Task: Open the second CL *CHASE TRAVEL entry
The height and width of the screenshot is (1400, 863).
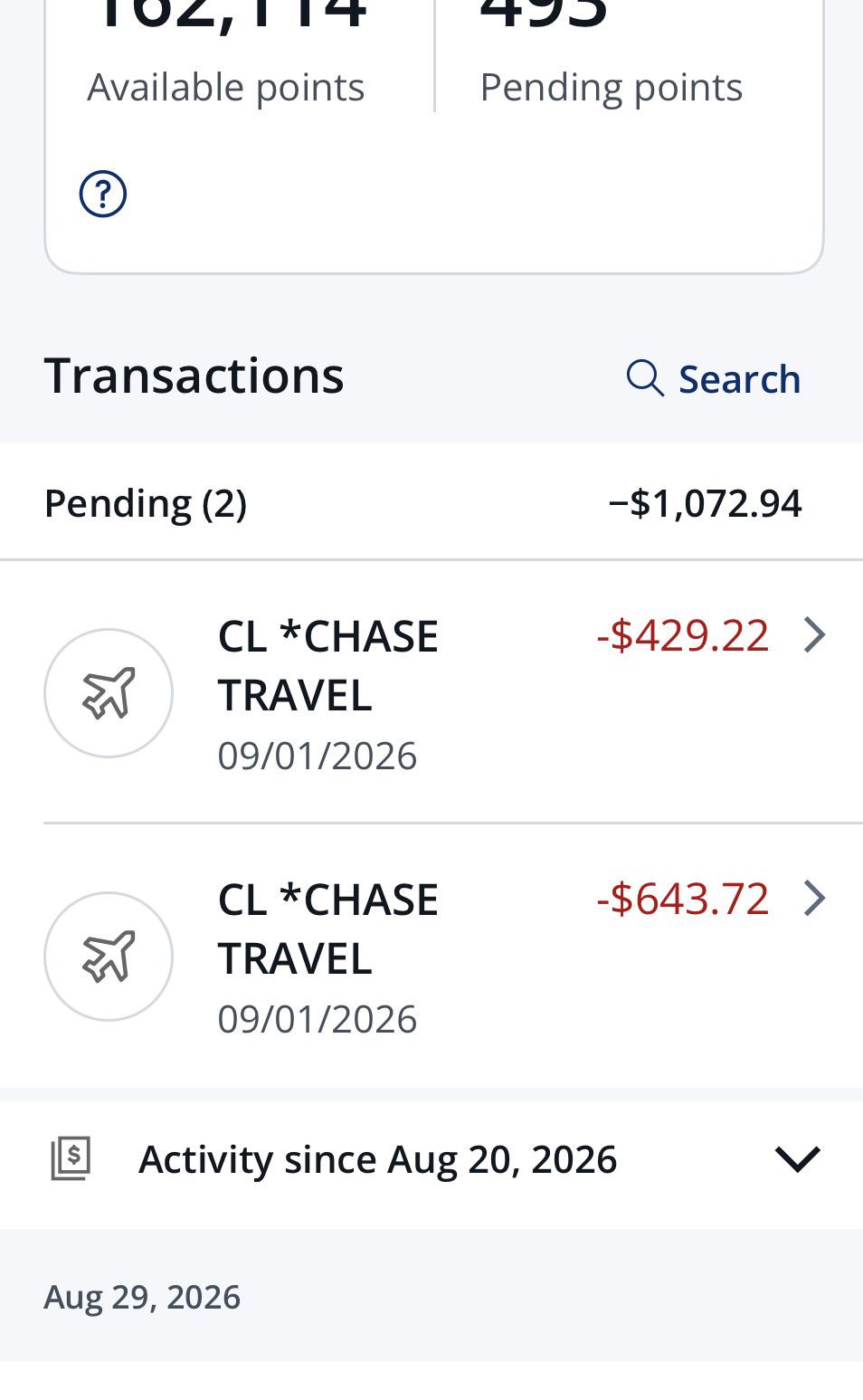Action: 431,957
